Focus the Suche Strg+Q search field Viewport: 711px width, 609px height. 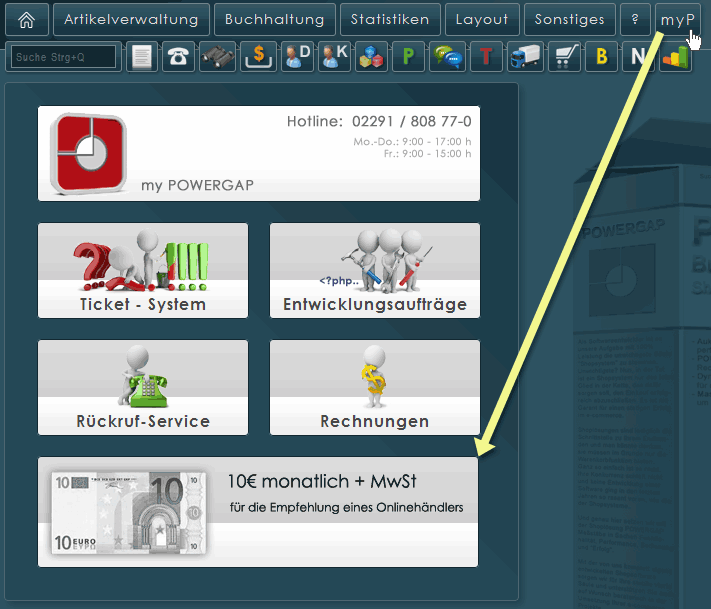pos(63,57)
